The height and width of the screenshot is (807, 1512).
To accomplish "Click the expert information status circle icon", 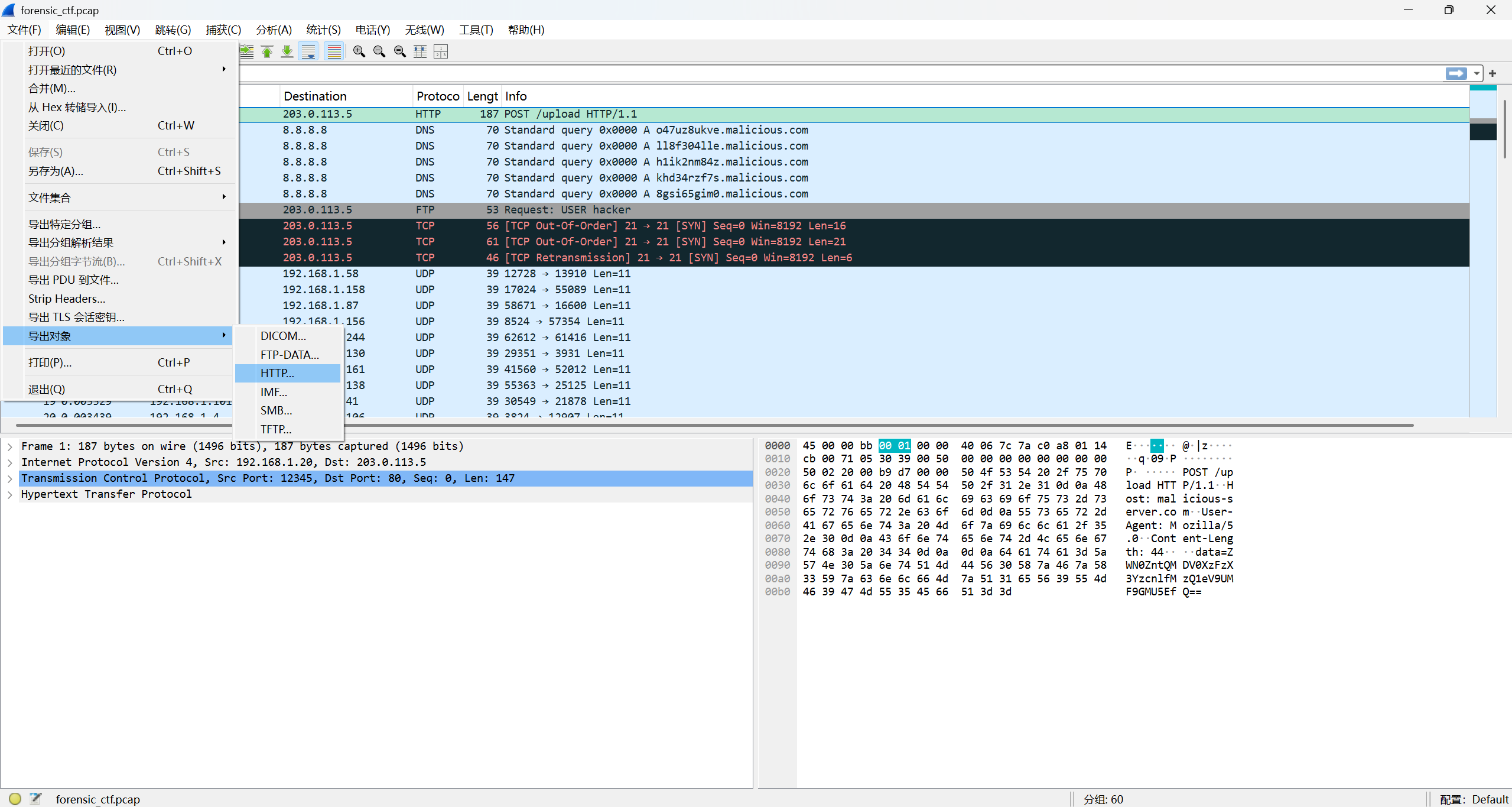I will 15,799.
